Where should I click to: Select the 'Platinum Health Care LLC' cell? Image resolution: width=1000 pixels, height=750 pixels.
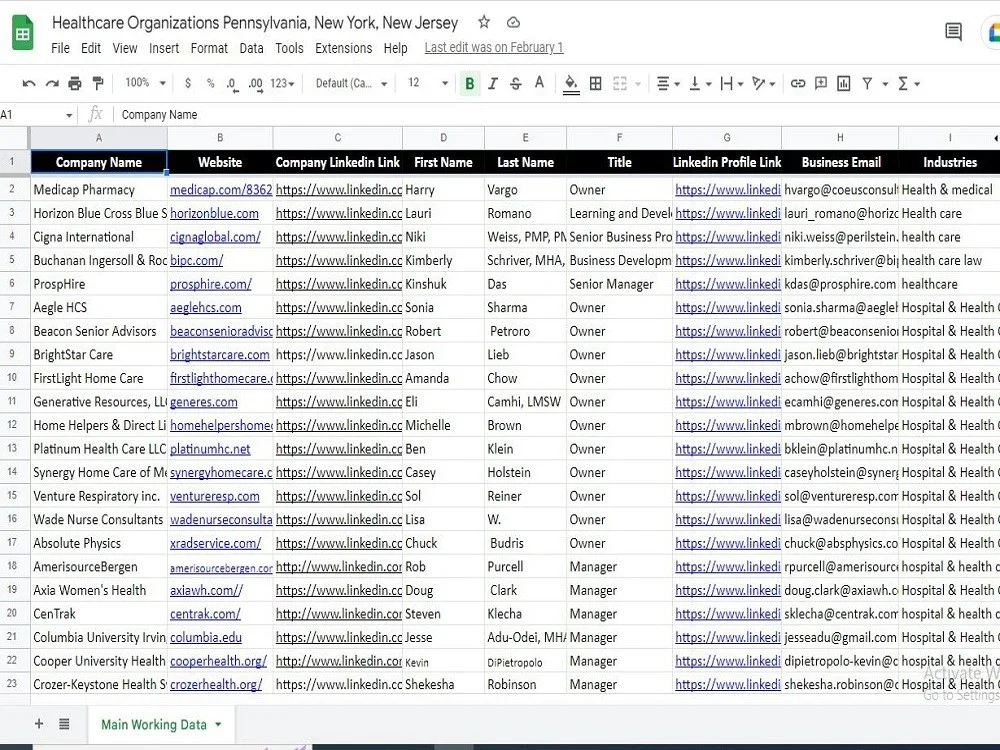99,448
